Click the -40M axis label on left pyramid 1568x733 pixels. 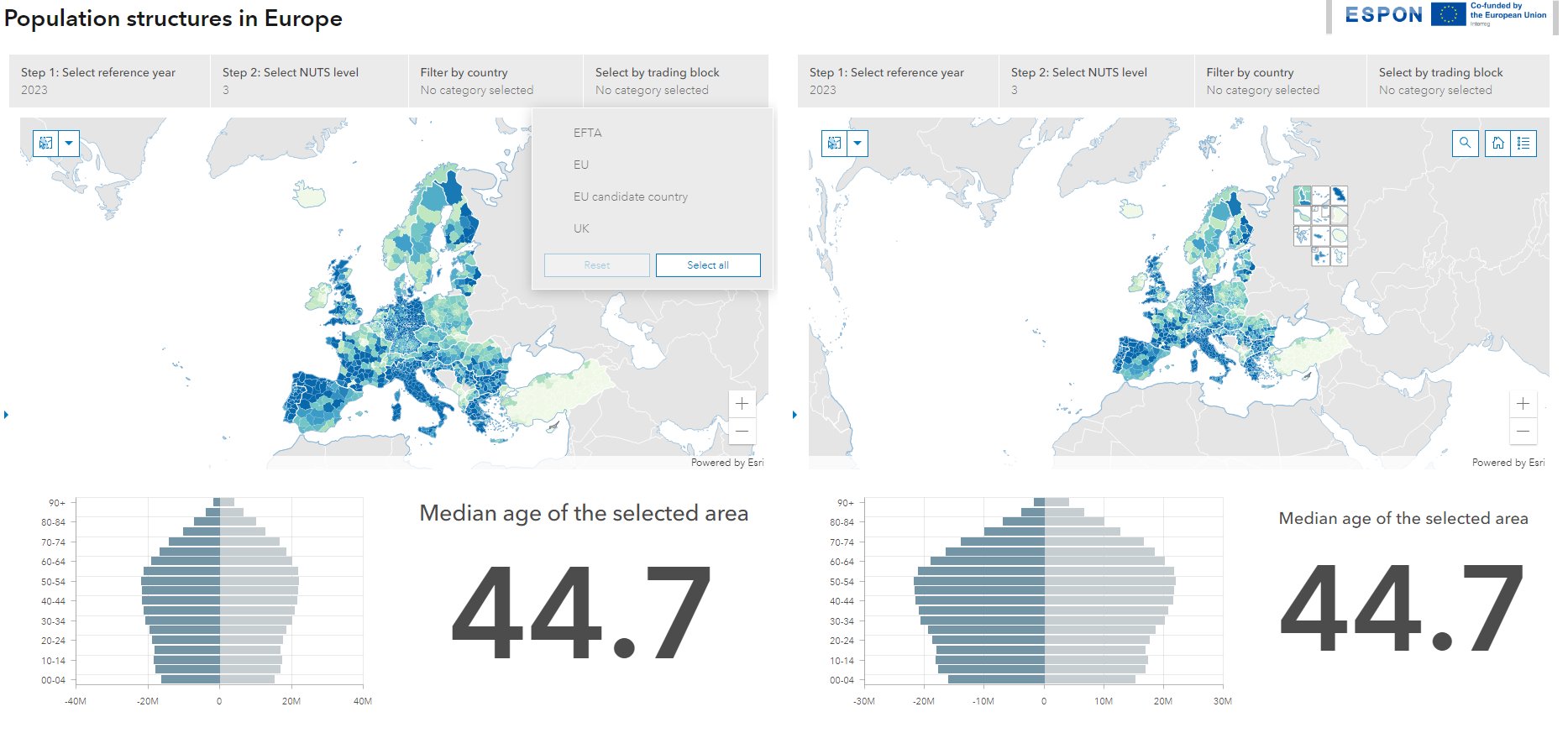point(76,701)
